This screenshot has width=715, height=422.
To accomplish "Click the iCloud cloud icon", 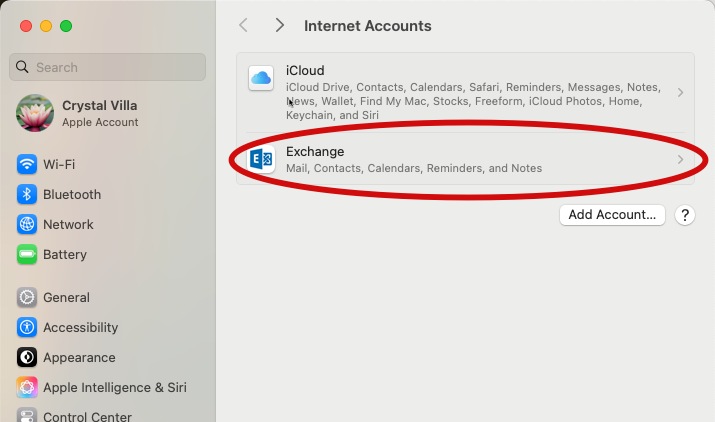I will click(x=261, y=78).
